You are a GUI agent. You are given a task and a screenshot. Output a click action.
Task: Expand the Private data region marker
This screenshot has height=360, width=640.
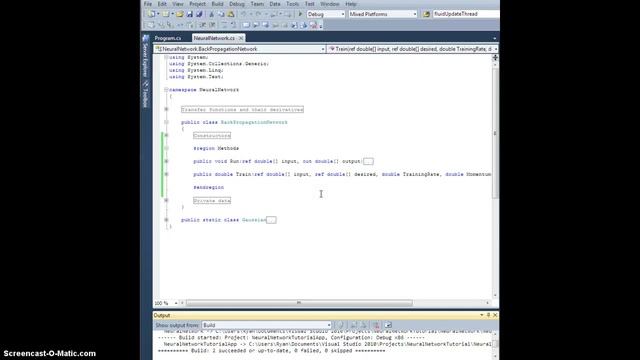[166, 200]
